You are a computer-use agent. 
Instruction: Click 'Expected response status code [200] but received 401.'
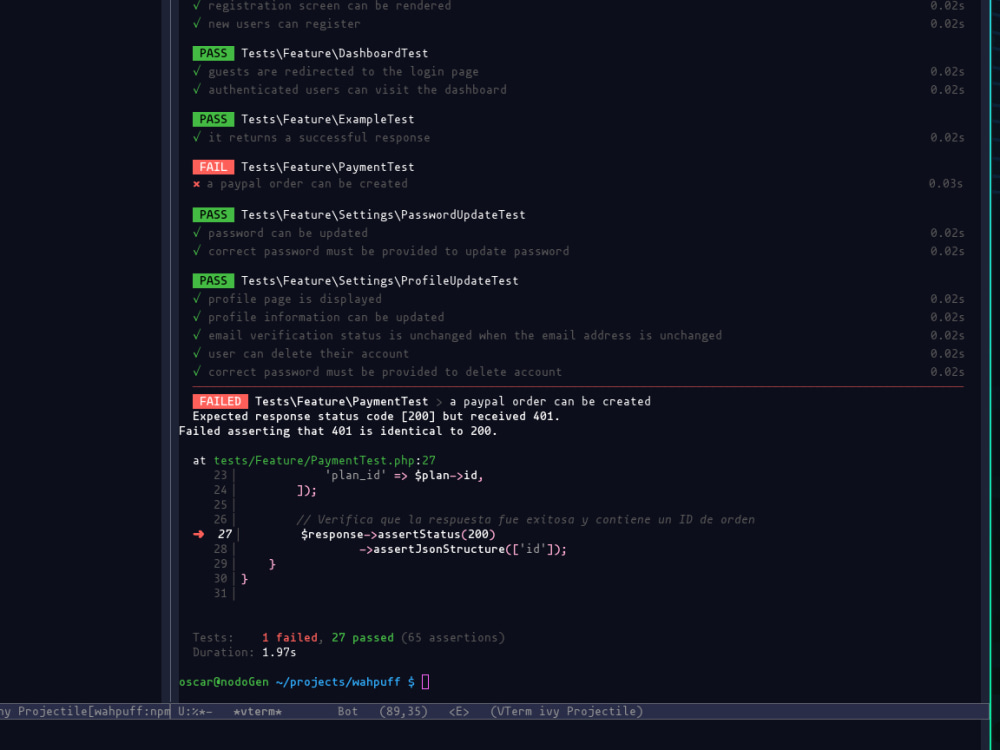pos(376,416)
